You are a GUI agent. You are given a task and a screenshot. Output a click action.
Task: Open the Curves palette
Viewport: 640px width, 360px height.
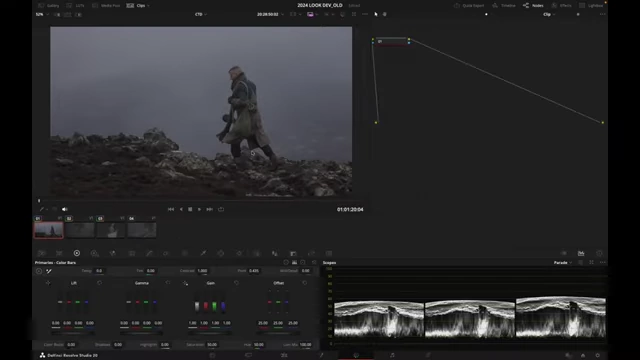click(x=149, y=253)
